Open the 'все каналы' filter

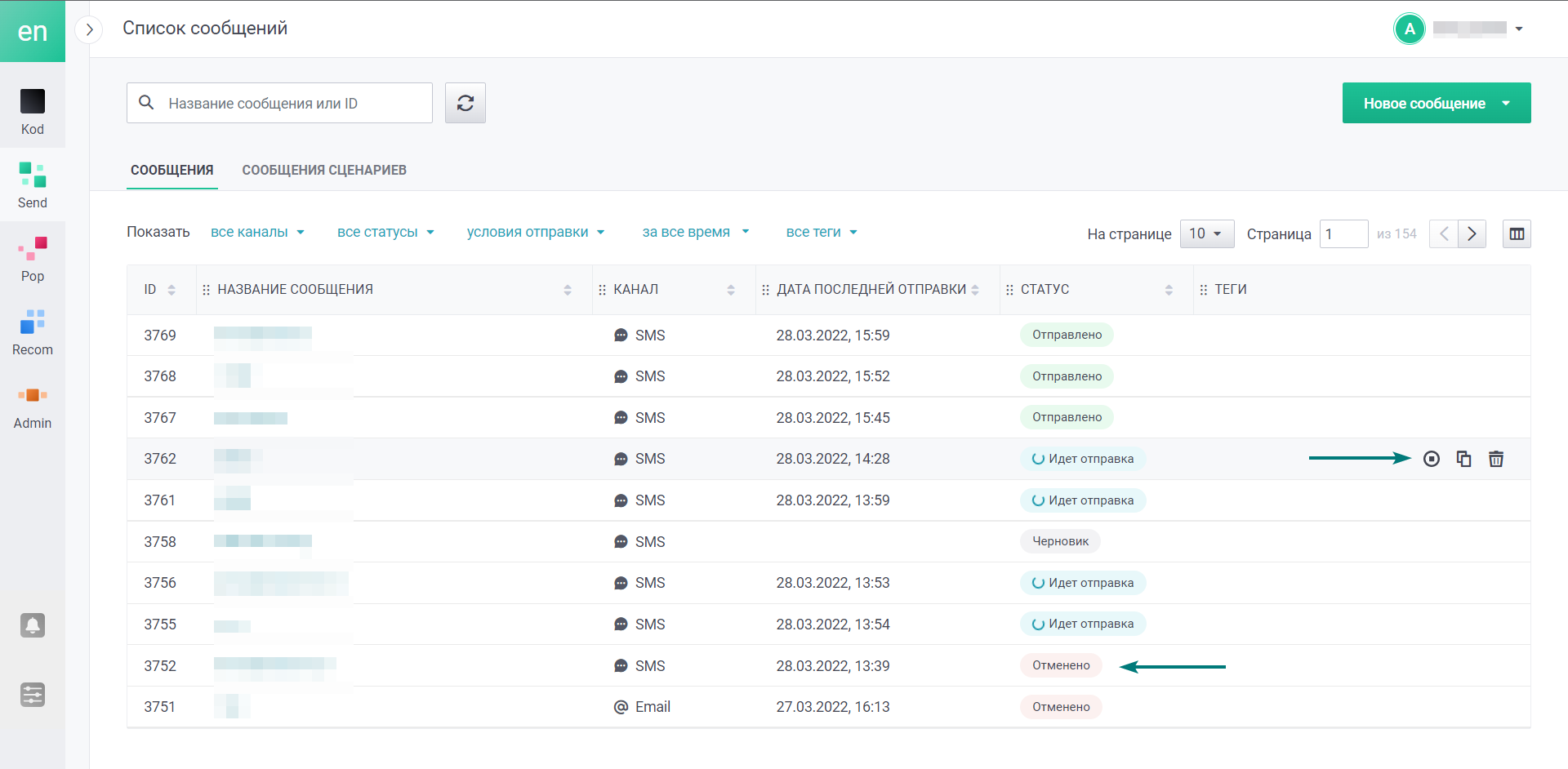tap(257, 232)
